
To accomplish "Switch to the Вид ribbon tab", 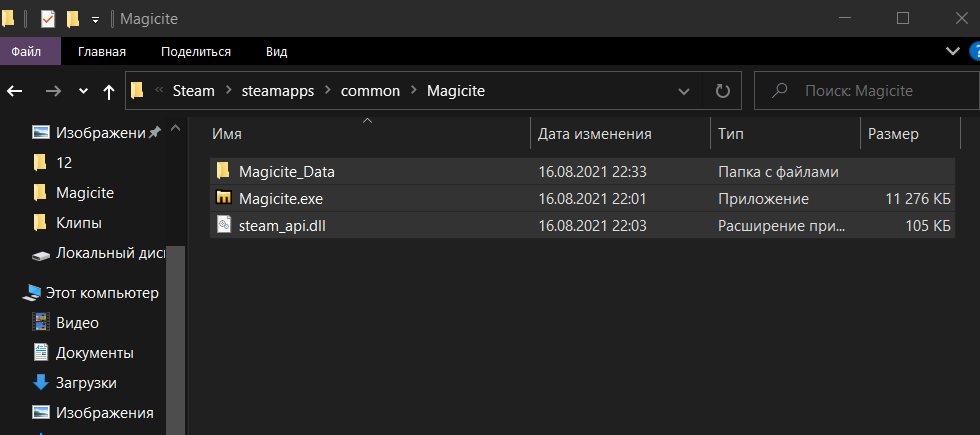I will pyautogui.click(x=276, y=52).
